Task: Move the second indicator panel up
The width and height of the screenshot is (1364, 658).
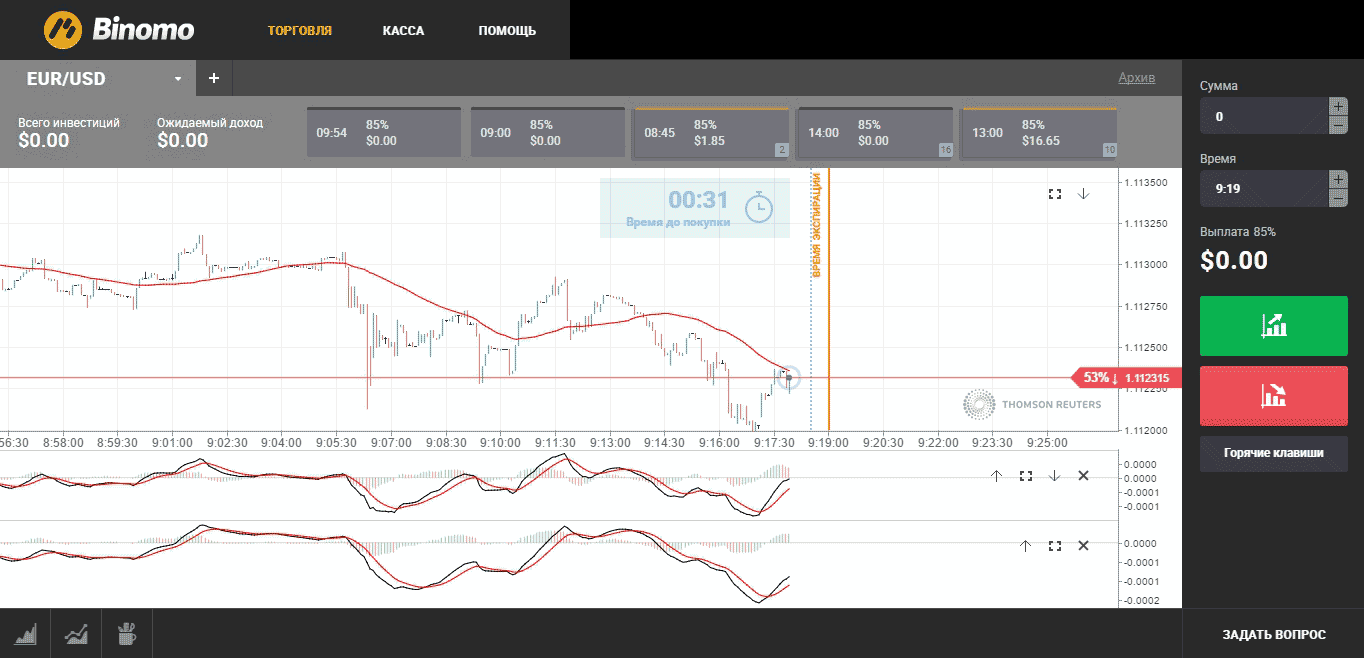Action: tap(1025, 546)
